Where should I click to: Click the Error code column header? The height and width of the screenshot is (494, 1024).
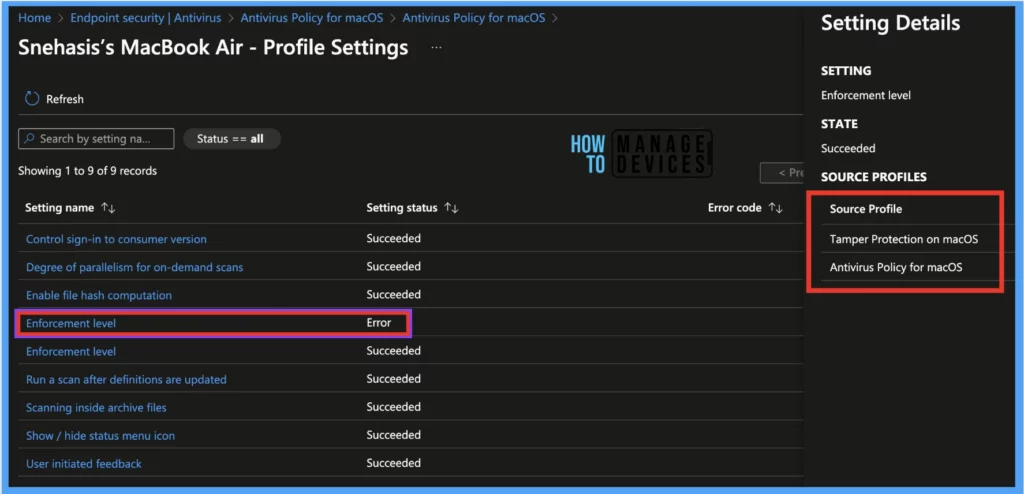coord(735,208)
